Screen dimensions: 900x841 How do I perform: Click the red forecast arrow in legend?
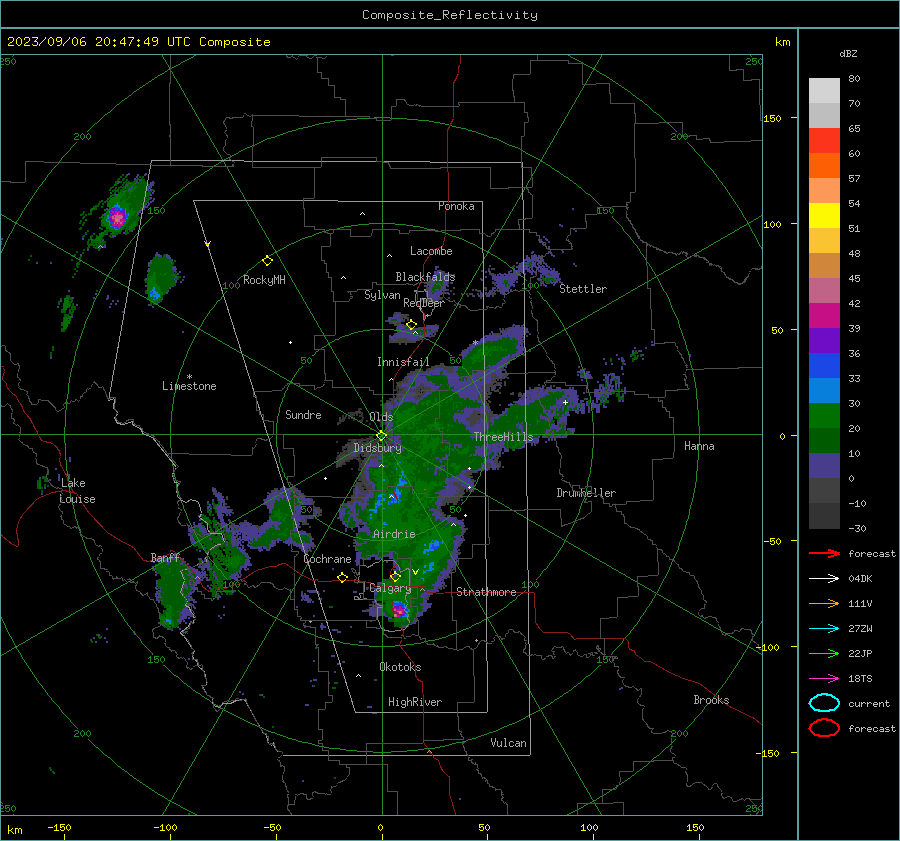[824, 553]
